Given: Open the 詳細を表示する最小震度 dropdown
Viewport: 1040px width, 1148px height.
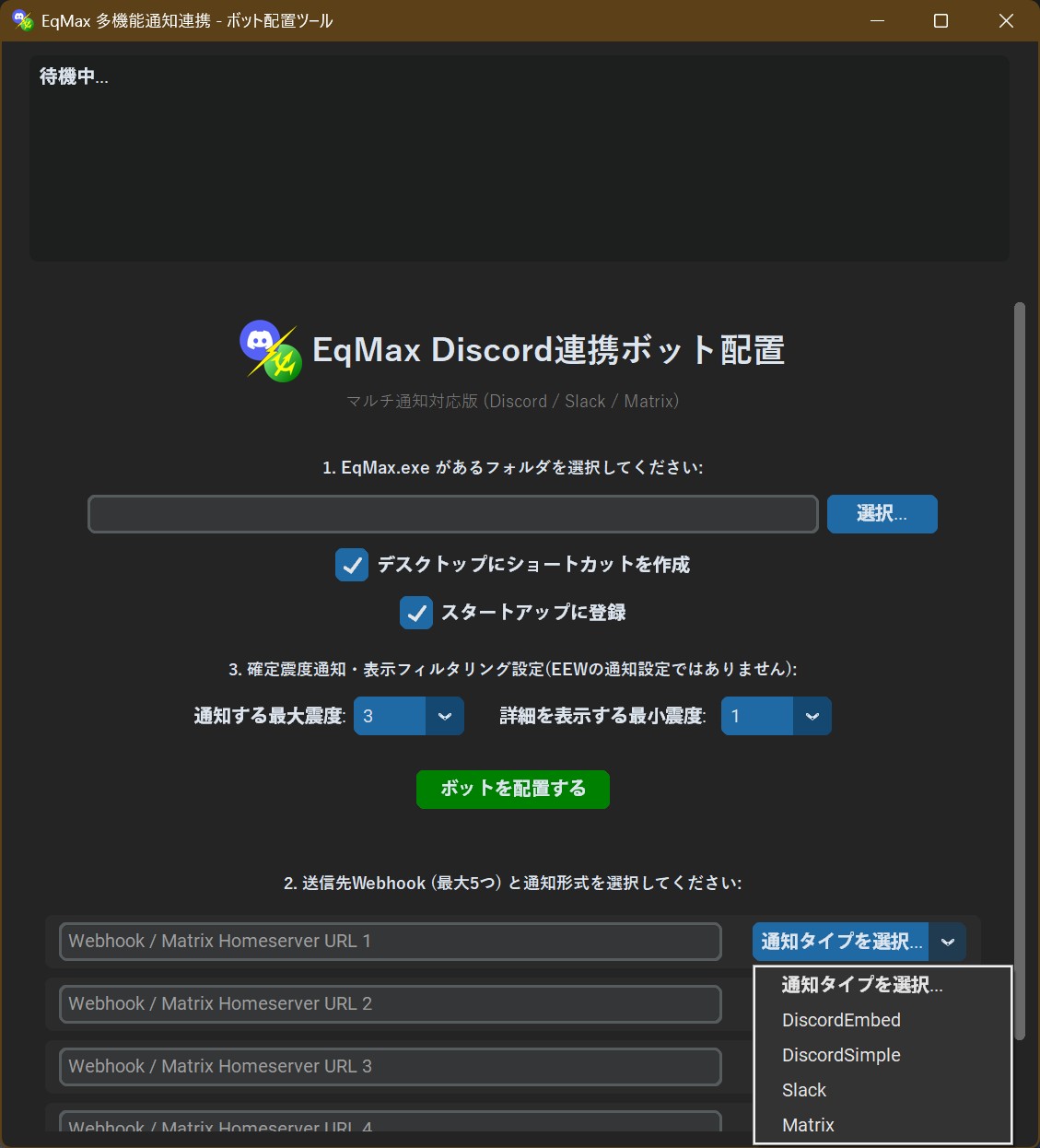Looking at the screenshot, I should [776, 716].
